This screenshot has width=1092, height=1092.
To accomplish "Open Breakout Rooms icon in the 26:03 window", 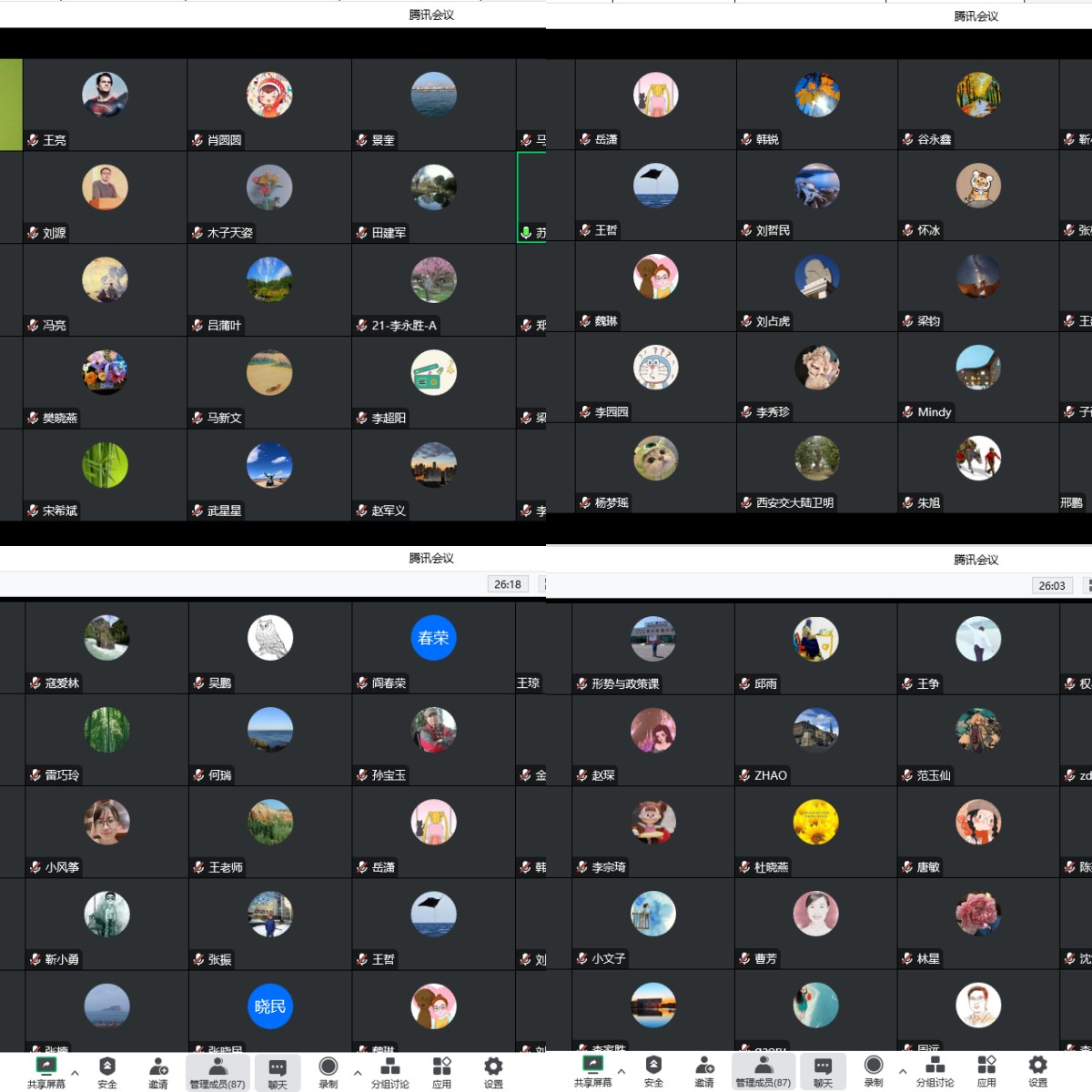I will 935,1066.
